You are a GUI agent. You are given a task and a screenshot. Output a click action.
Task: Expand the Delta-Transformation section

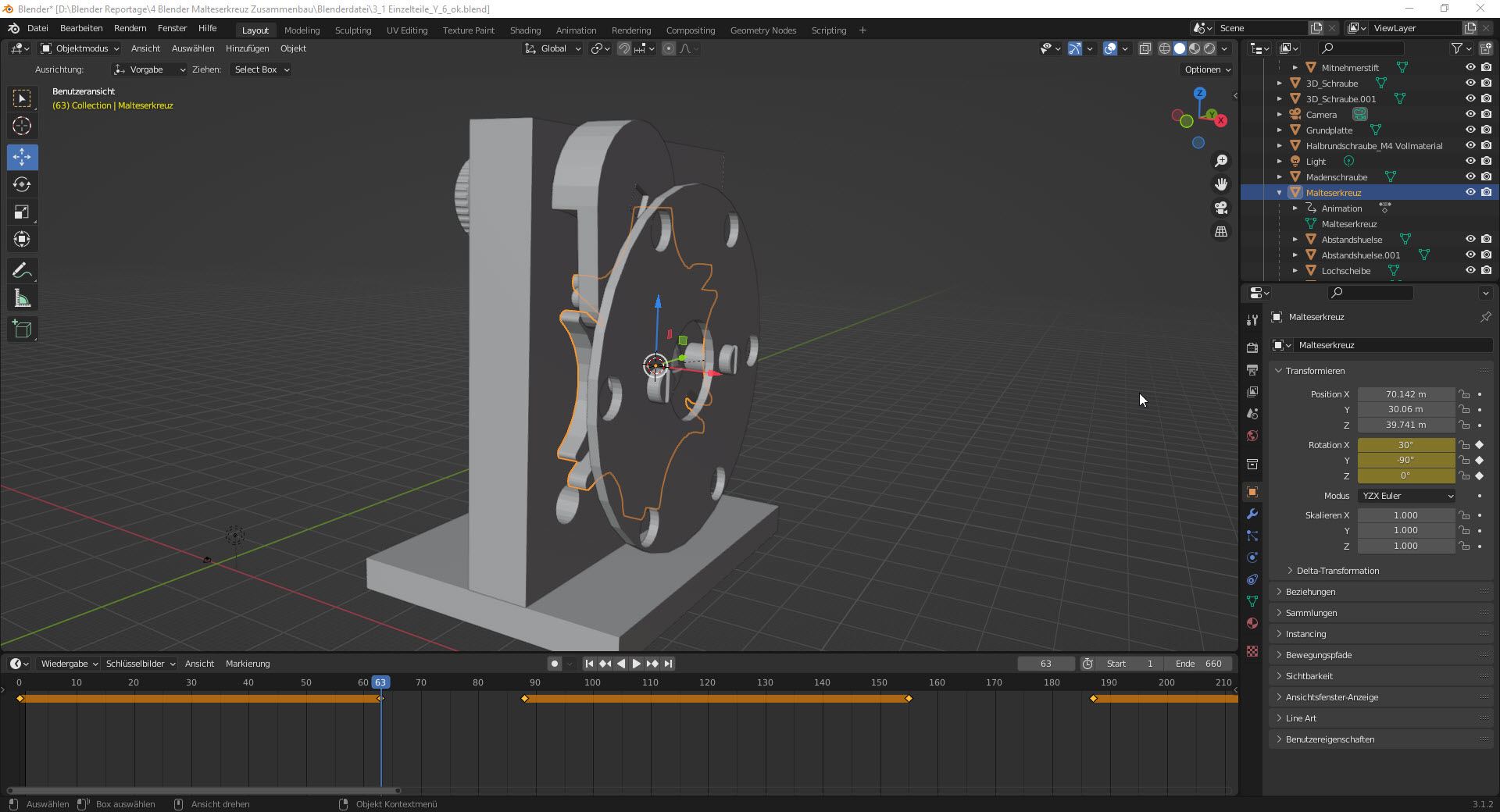tap(1337, 571)
